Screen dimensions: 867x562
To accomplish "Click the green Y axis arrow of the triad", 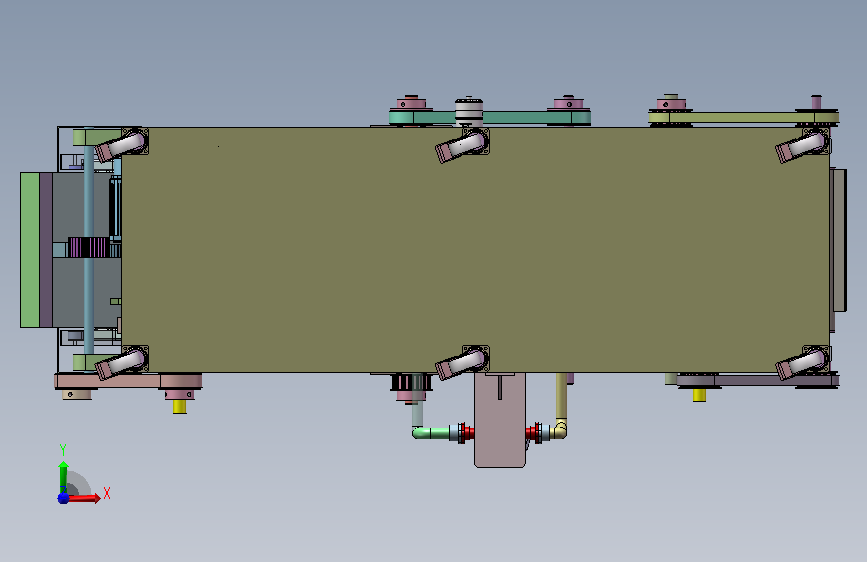I will coord(63,477).
